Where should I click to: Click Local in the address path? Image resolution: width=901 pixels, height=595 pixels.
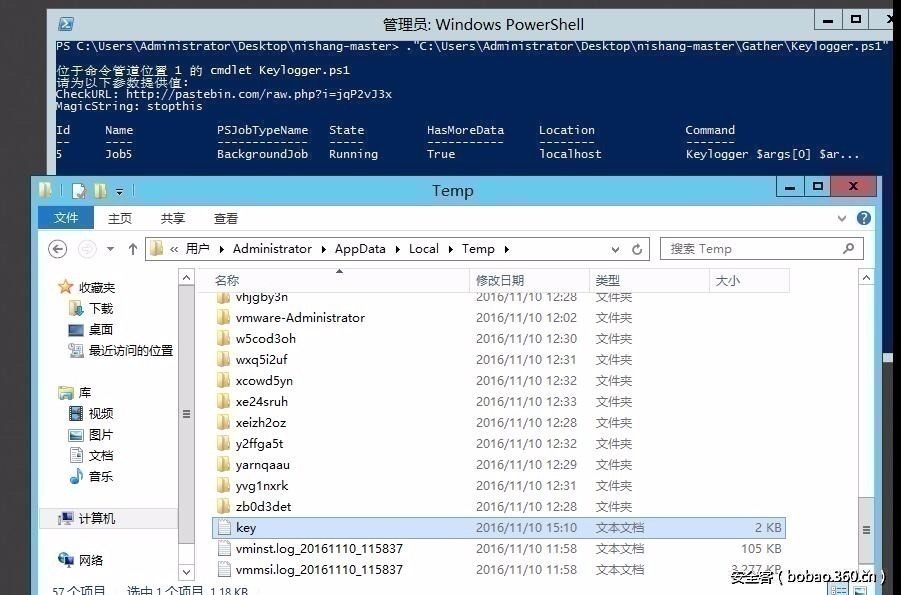(x=423, y=249)
